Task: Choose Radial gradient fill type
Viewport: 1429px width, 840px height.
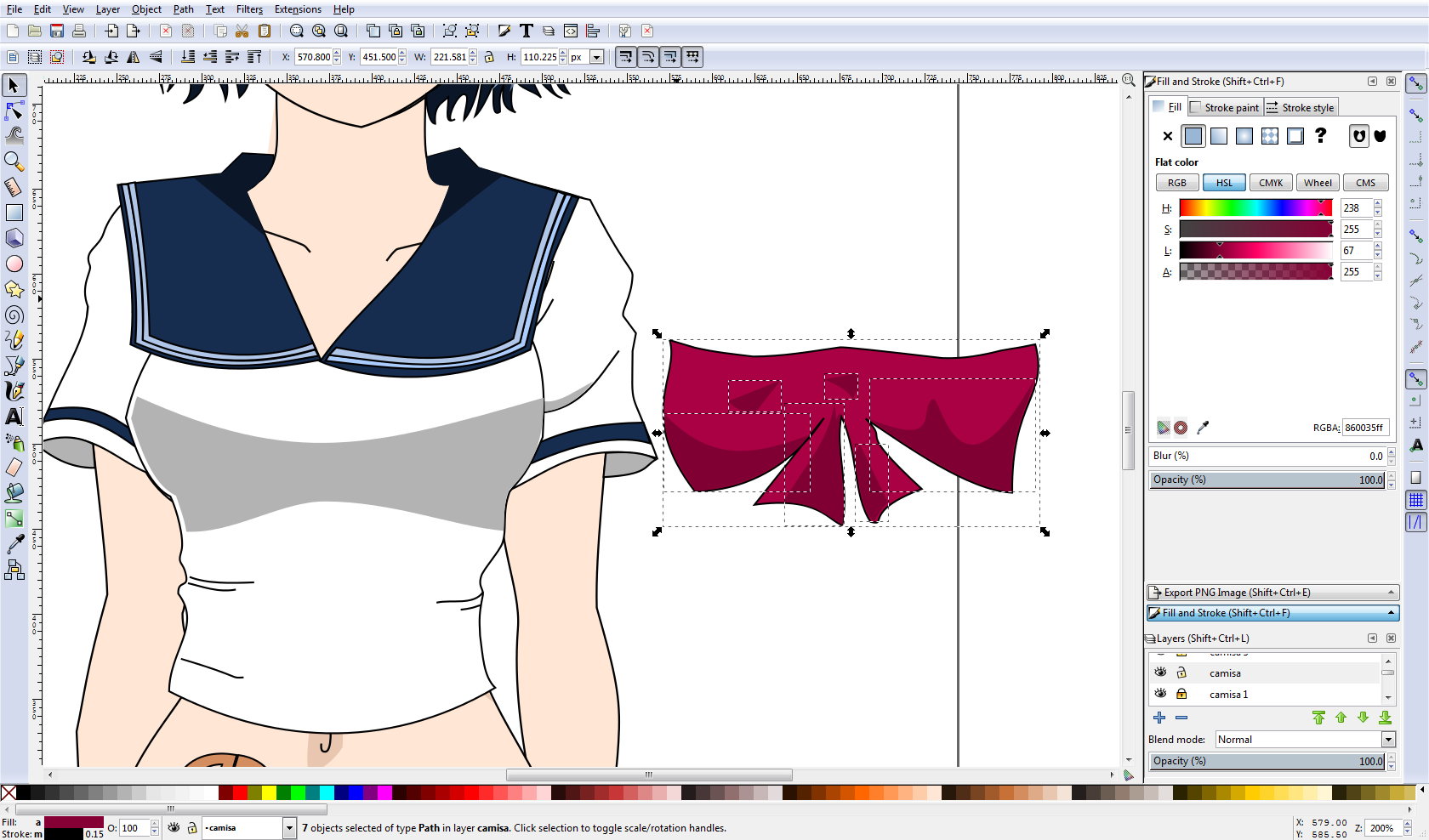Action: tap(1244, 136)
